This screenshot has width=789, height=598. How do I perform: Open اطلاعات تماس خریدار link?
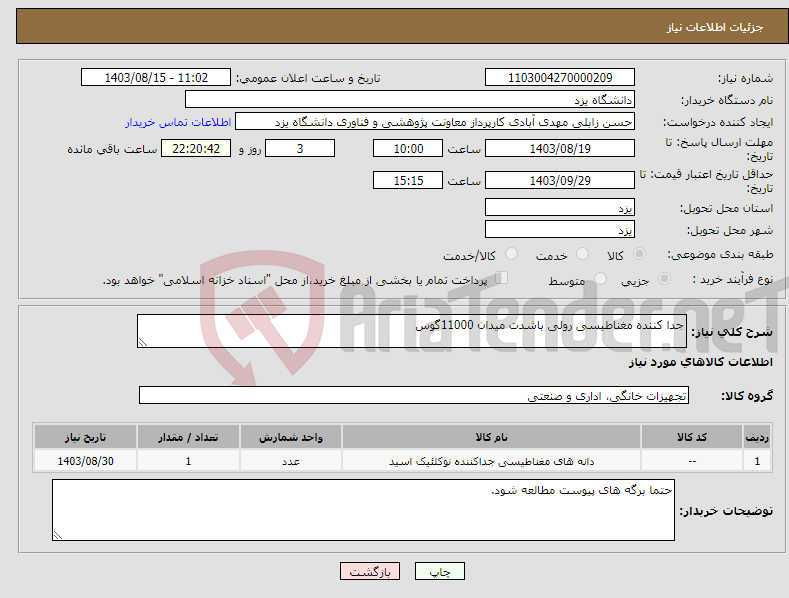[178, 122]
